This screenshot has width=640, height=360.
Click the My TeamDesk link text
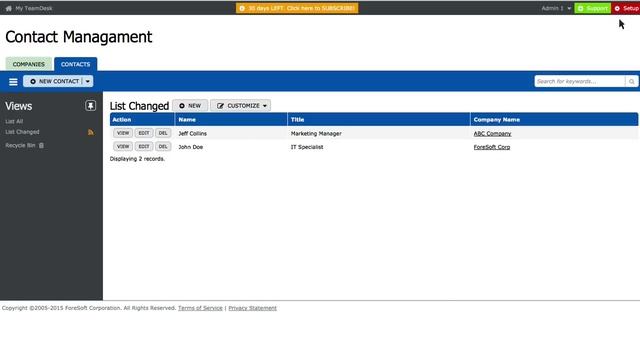click(34, 8)
